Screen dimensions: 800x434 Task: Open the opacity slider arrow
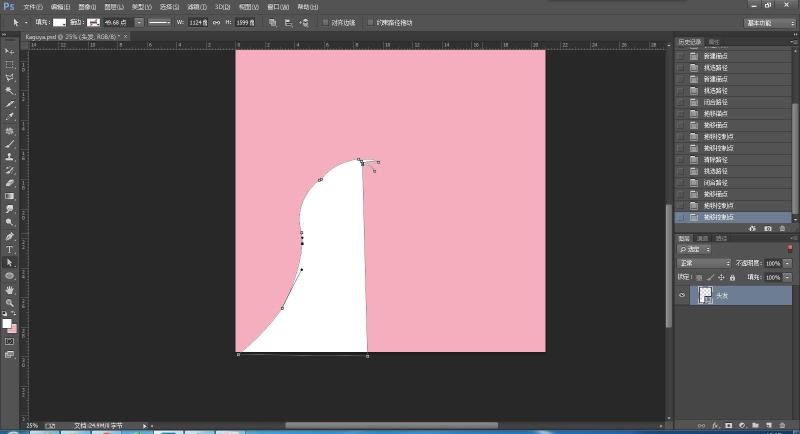pyautogui.click(x=787, y=263)
